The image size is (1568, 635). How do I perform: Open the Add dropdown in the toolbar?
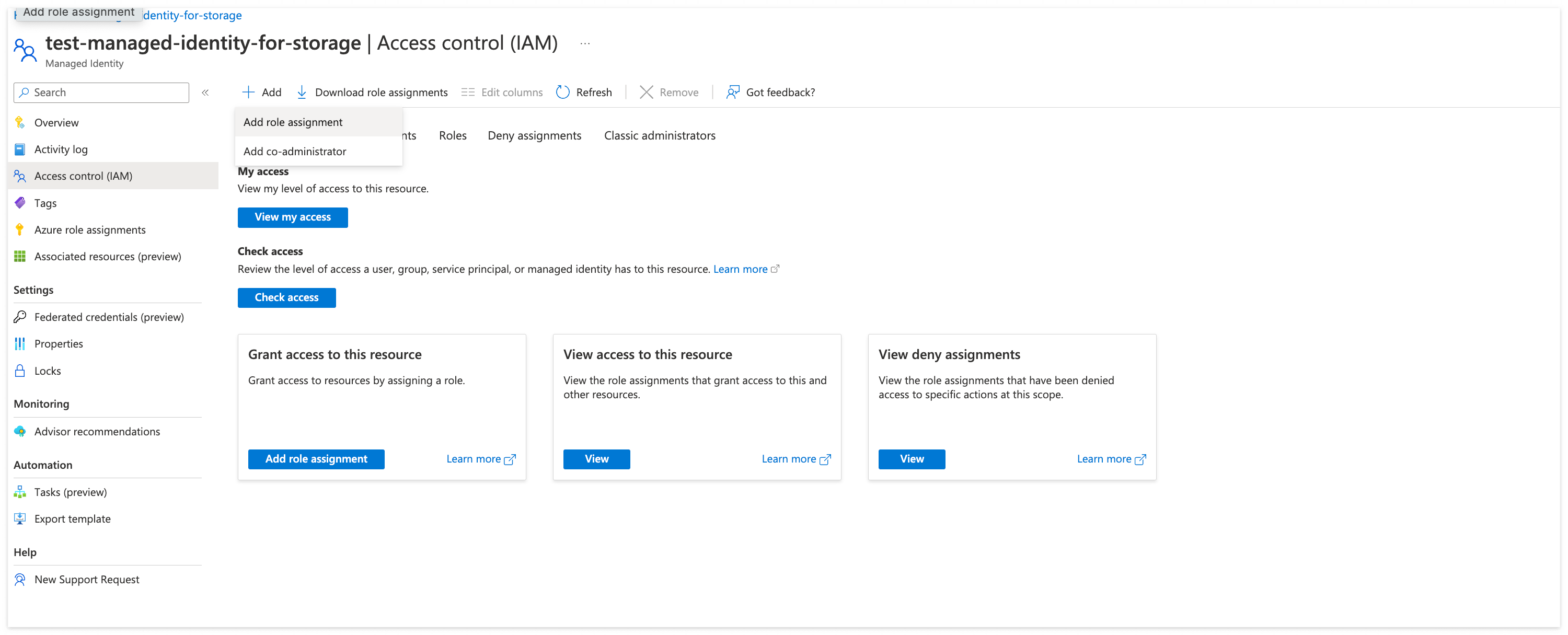[x=262, y=92]
